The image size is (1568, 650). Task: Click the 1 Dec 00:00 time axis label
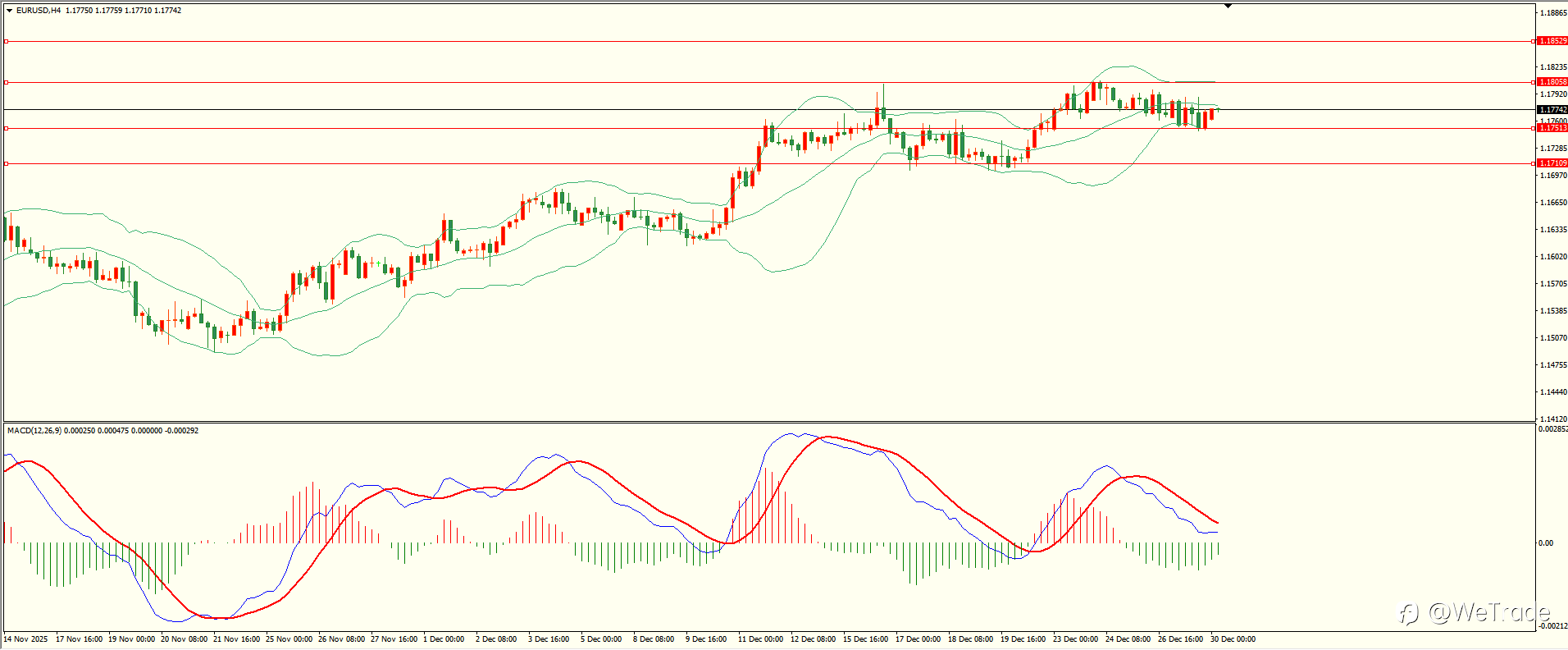(444, 639)
